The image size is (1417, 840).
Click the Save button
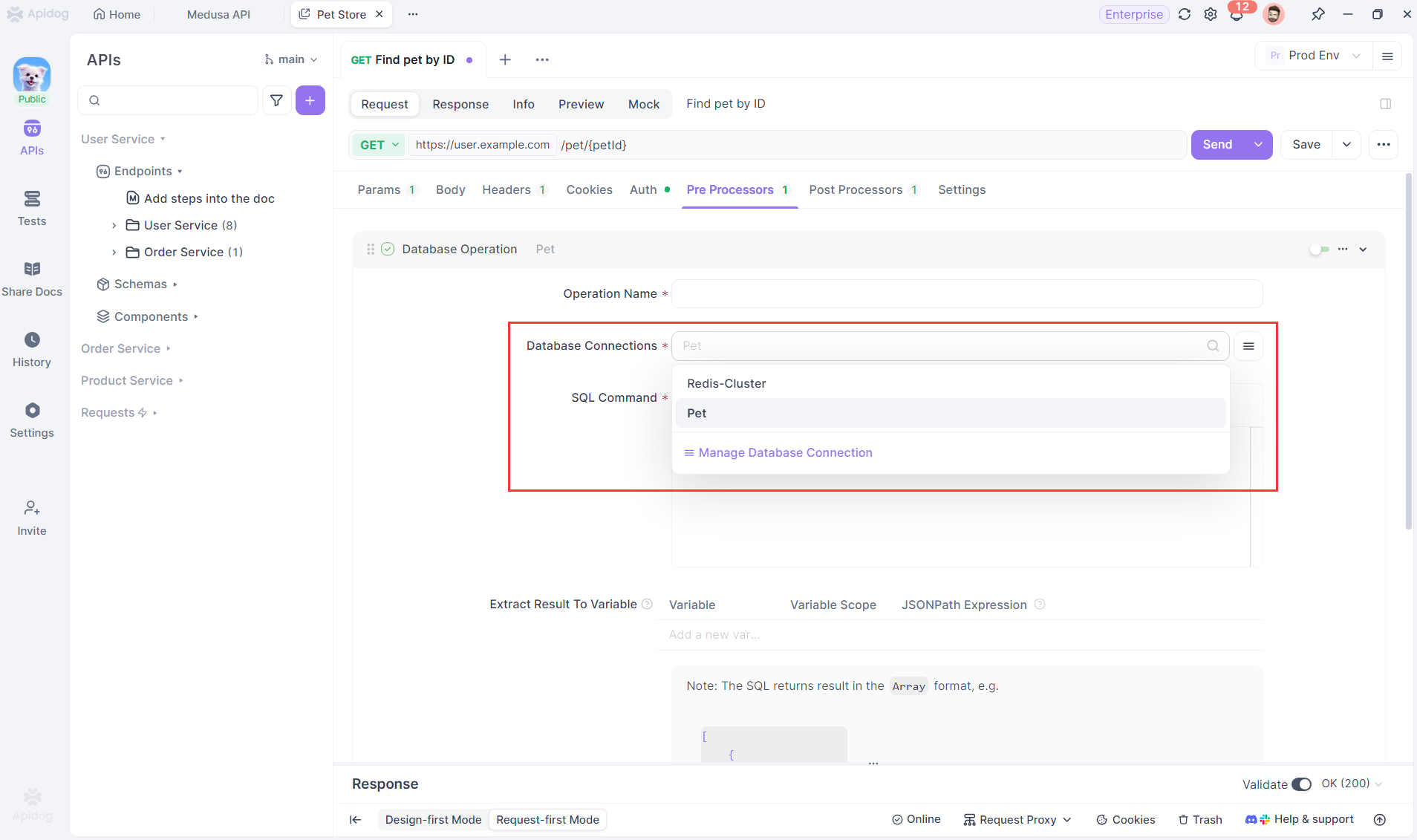pyautogui.click(x=1306, y=145)
